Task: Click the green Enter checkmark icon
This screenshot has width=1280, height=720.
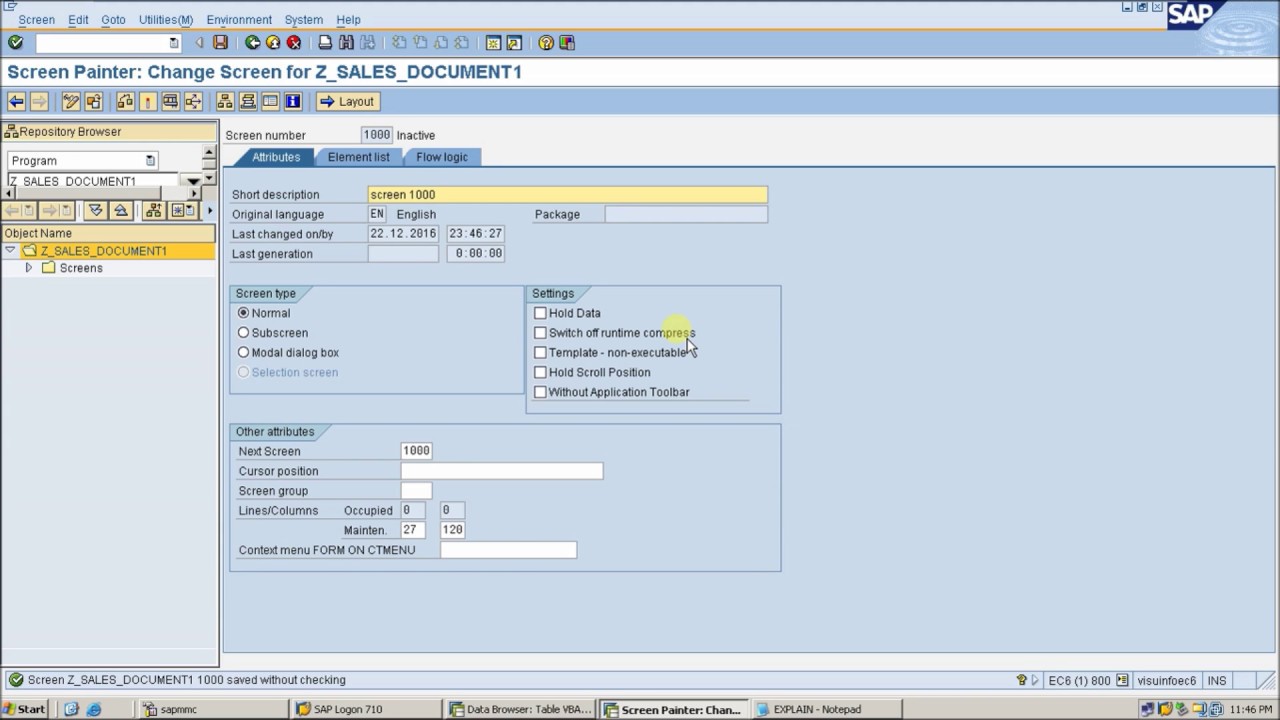Action: coord(15,43)
